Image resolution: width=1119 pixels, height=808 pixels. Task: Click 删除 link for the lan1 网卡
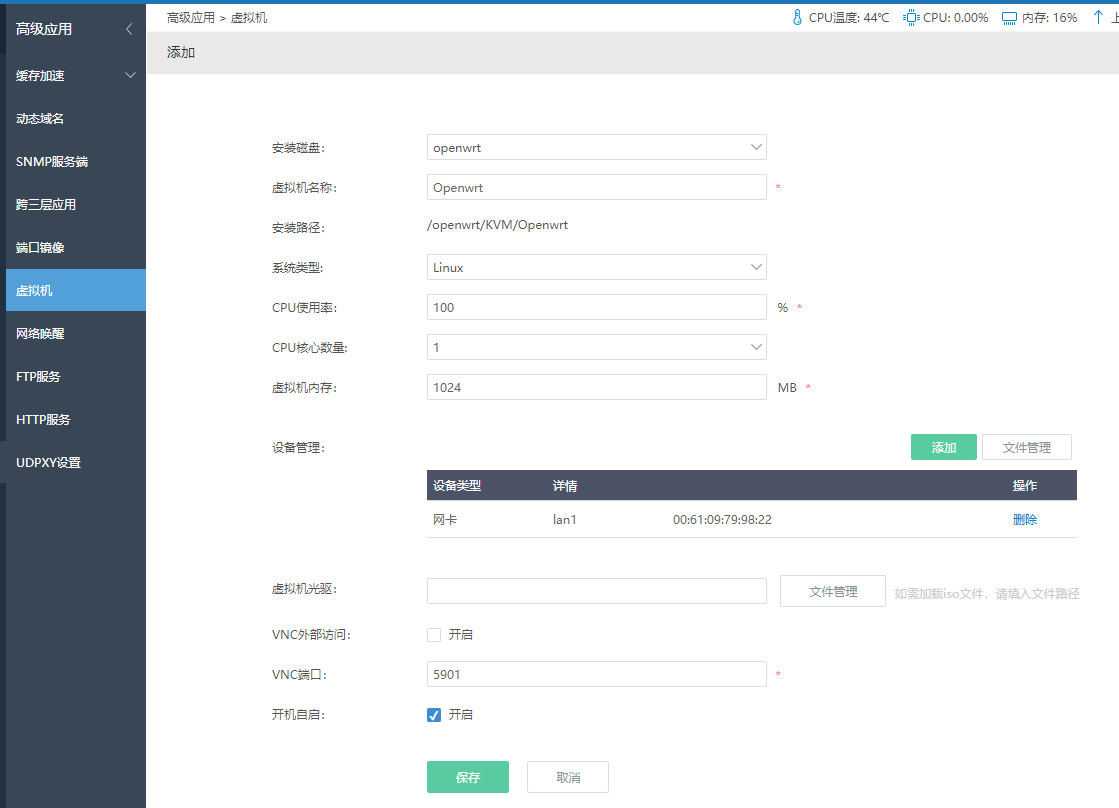point(1025,519)
